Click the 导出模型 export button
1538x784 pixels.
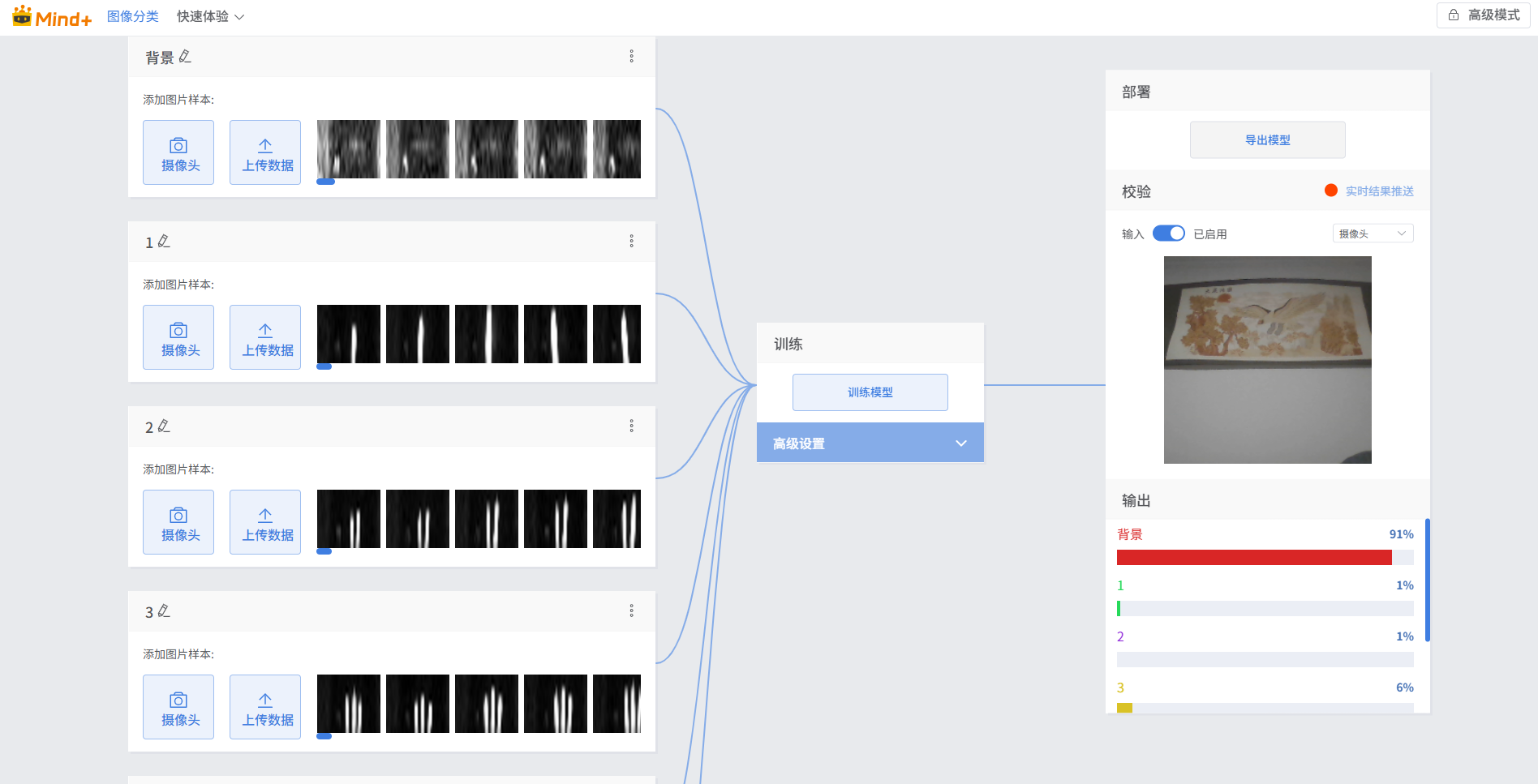[1267, 140]
